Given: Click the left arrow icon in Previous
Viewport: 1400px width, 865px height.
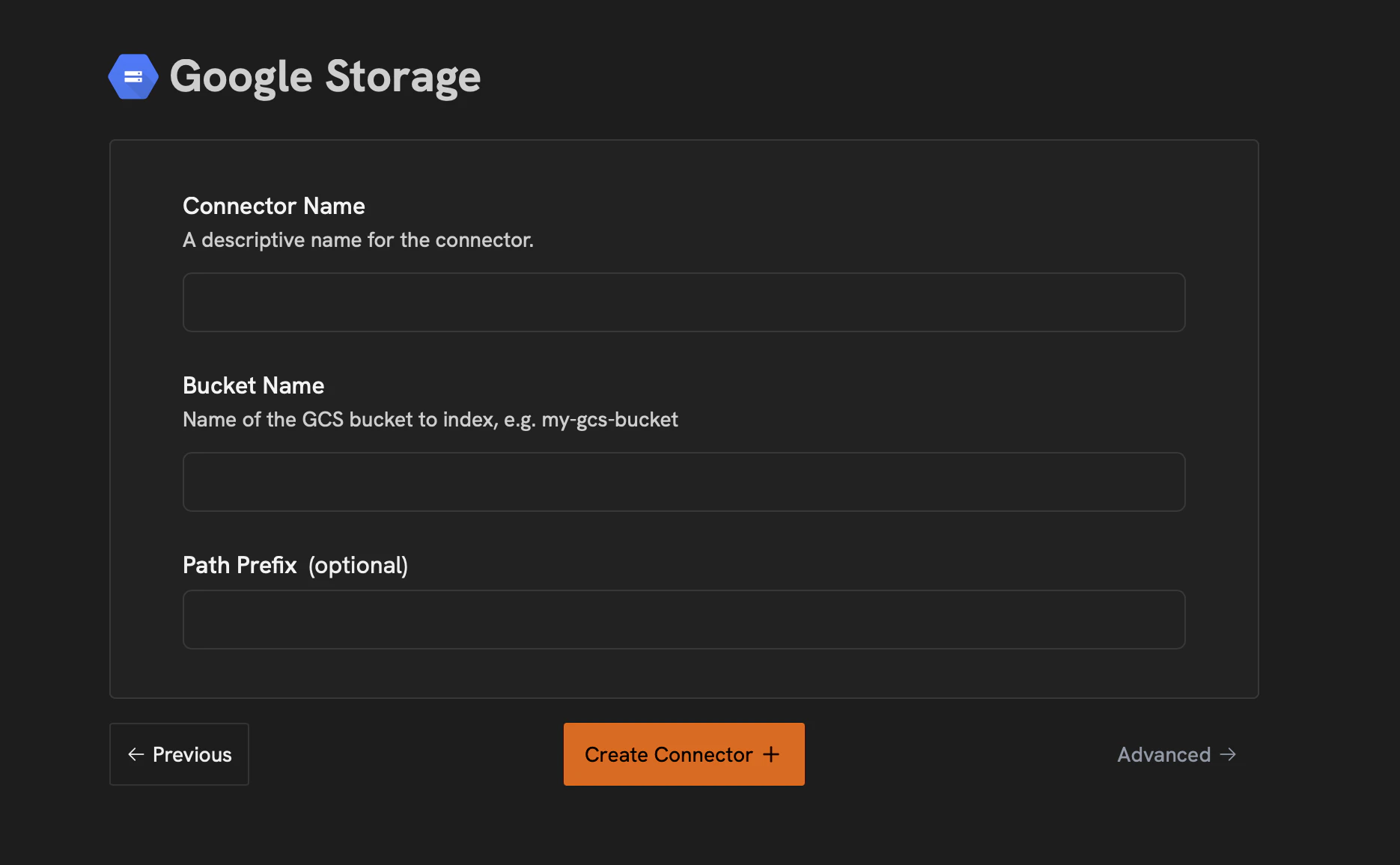Looking at the screenshot, I should click(x=136, y=754).
